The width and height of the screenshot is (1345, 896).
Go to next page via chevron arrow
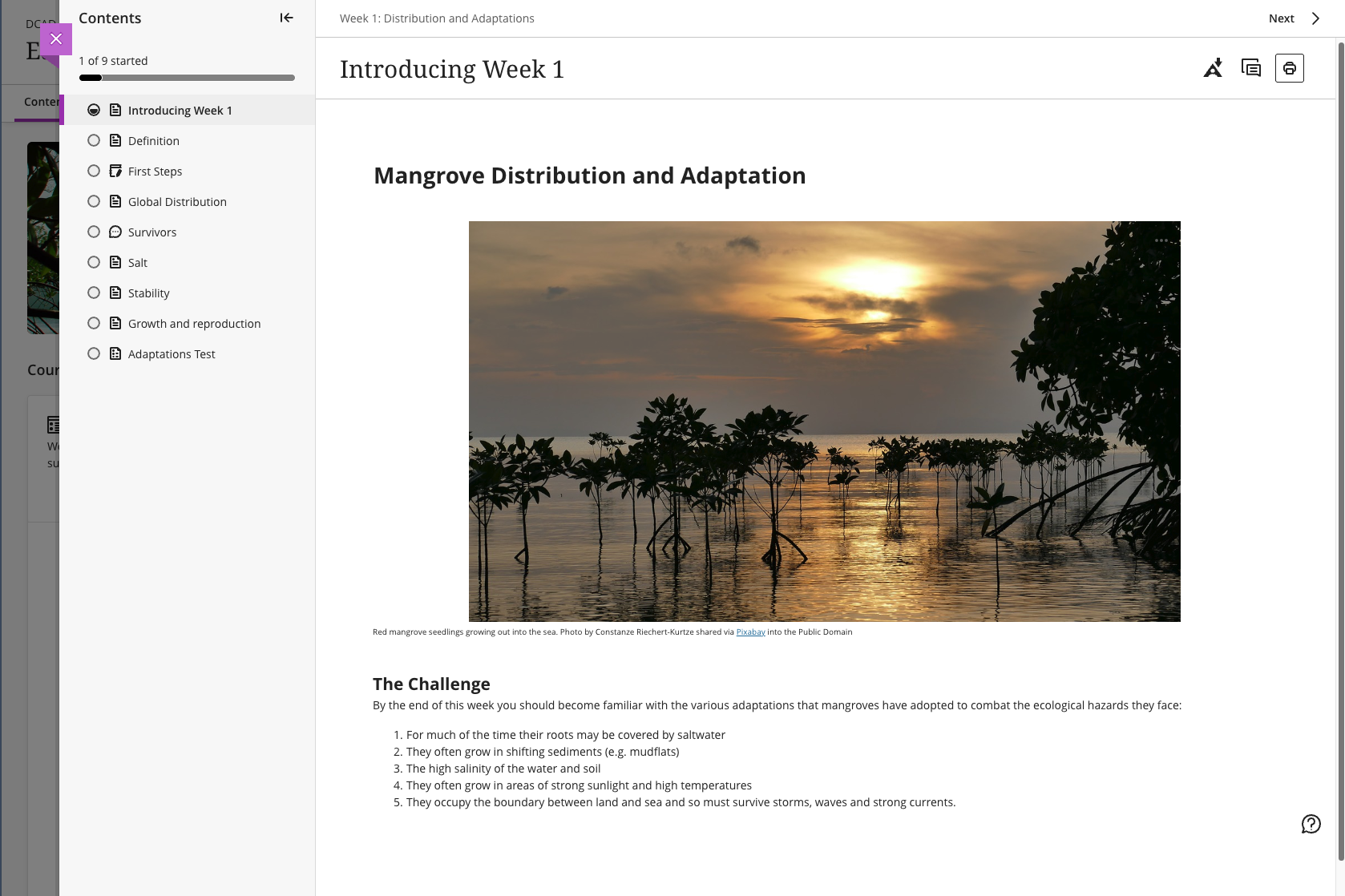pyautogui.click(x=1315, y=18)
